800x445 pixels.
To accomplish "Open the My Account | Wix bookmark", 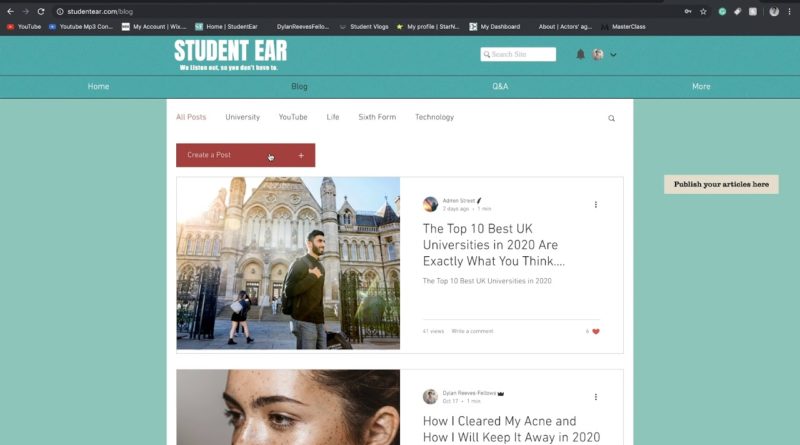I will pyautogui.click(x=154, y=27).
